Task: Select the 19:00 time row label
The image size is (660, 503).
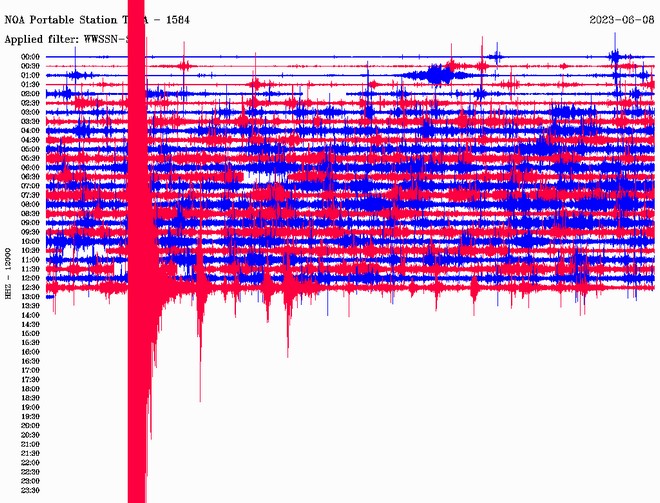Action: (x=30, y=408)
